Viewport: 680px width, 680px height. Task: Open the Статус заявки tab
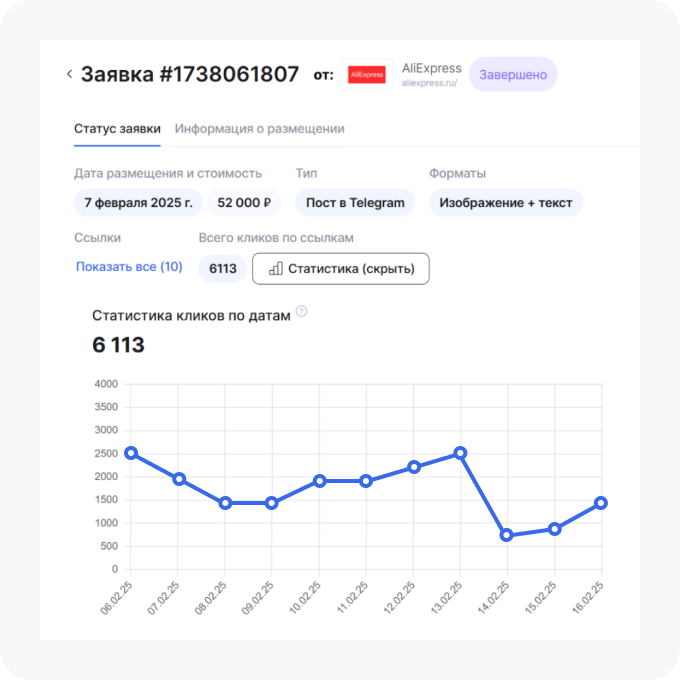117,129
